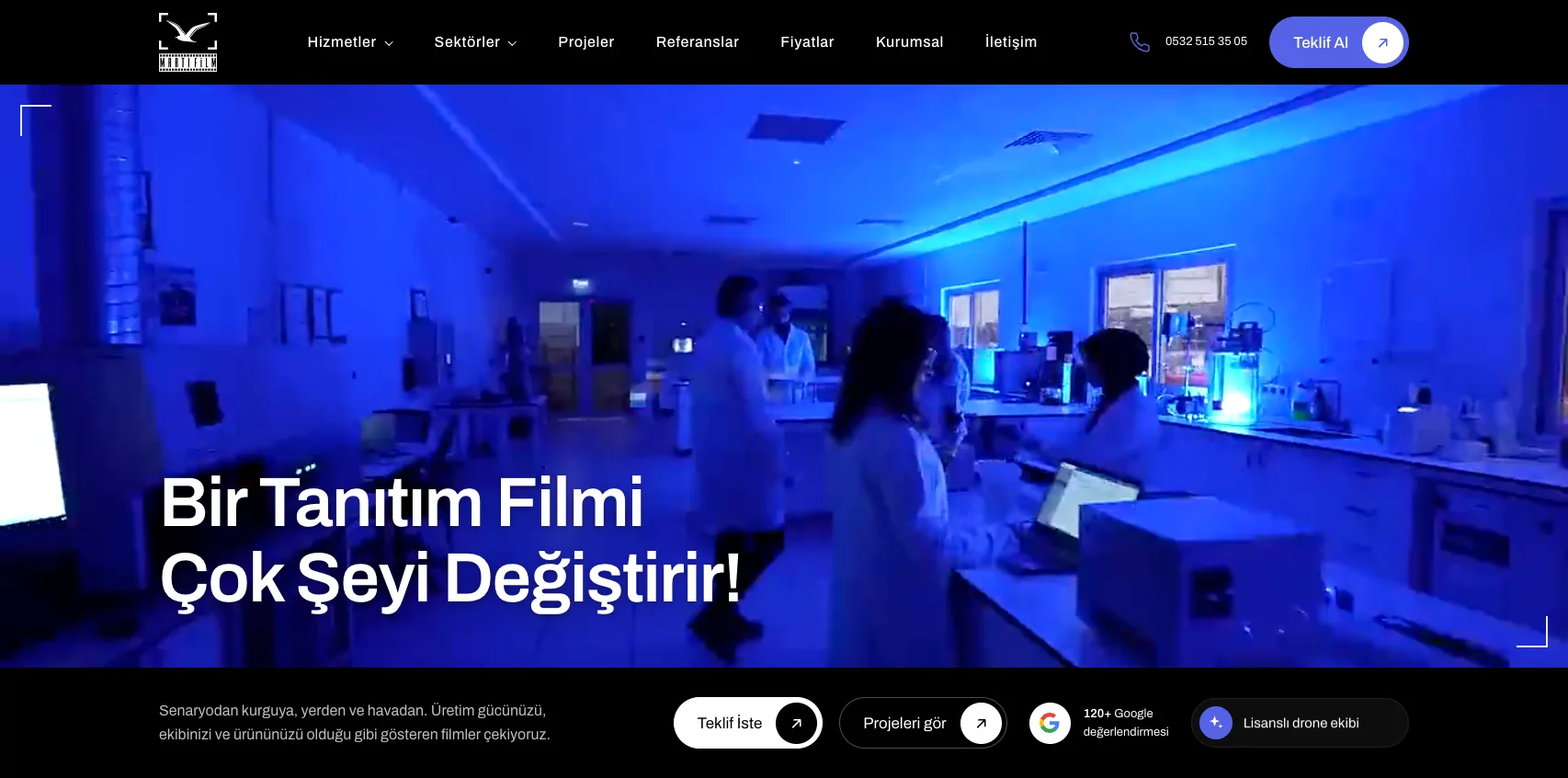Open the Referanslar menu item
Viewport: 1568px width, 778px height.
697,42
